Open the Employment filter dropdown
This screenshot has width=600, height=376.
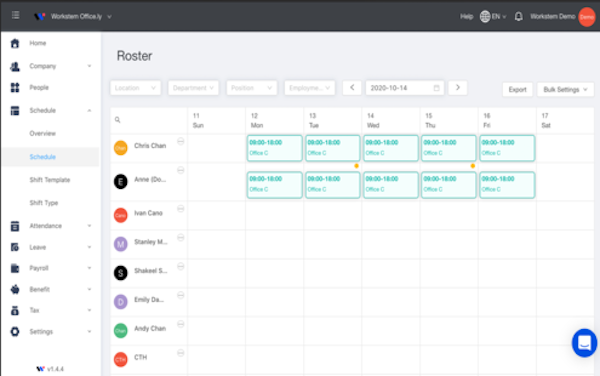pyautogui.click(x=310, y=88)
